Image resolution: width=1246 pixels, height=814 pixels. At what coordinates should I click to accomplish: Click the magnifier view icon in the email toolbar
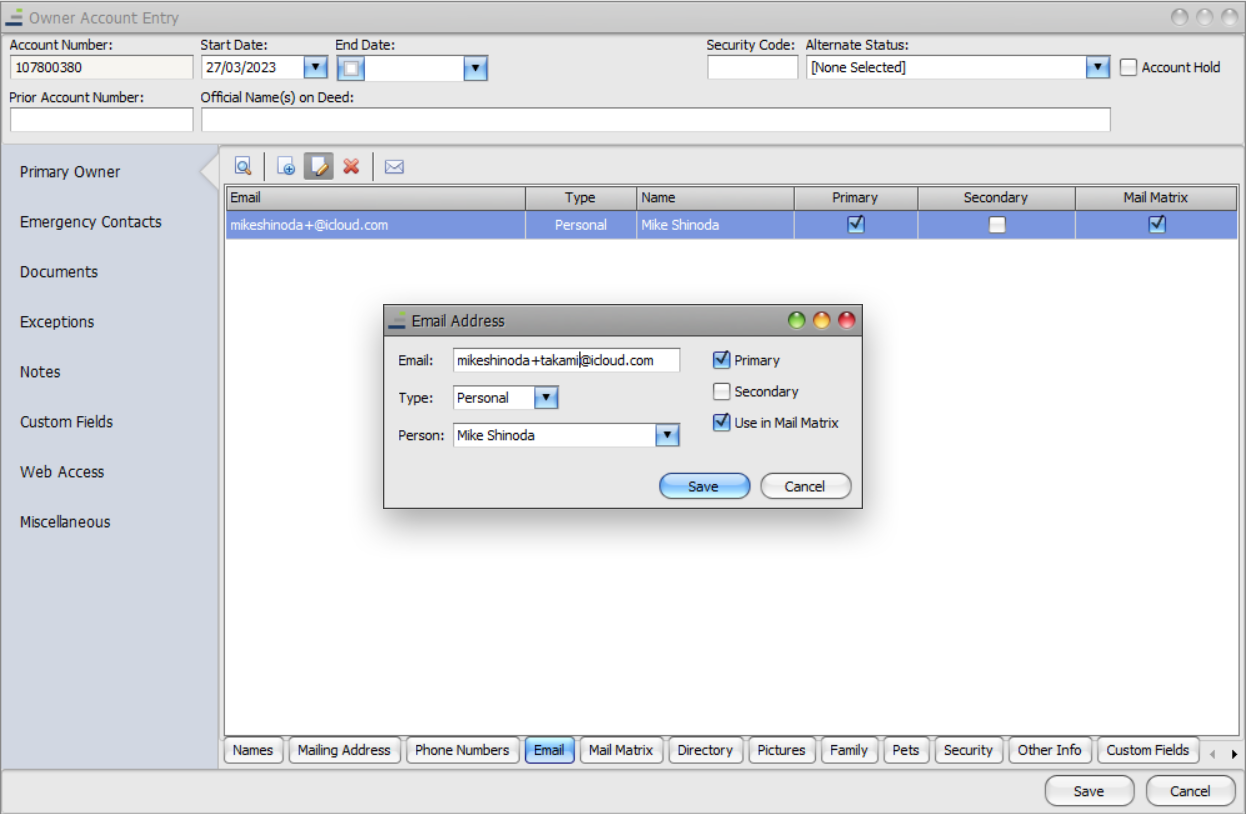point(243,167)
